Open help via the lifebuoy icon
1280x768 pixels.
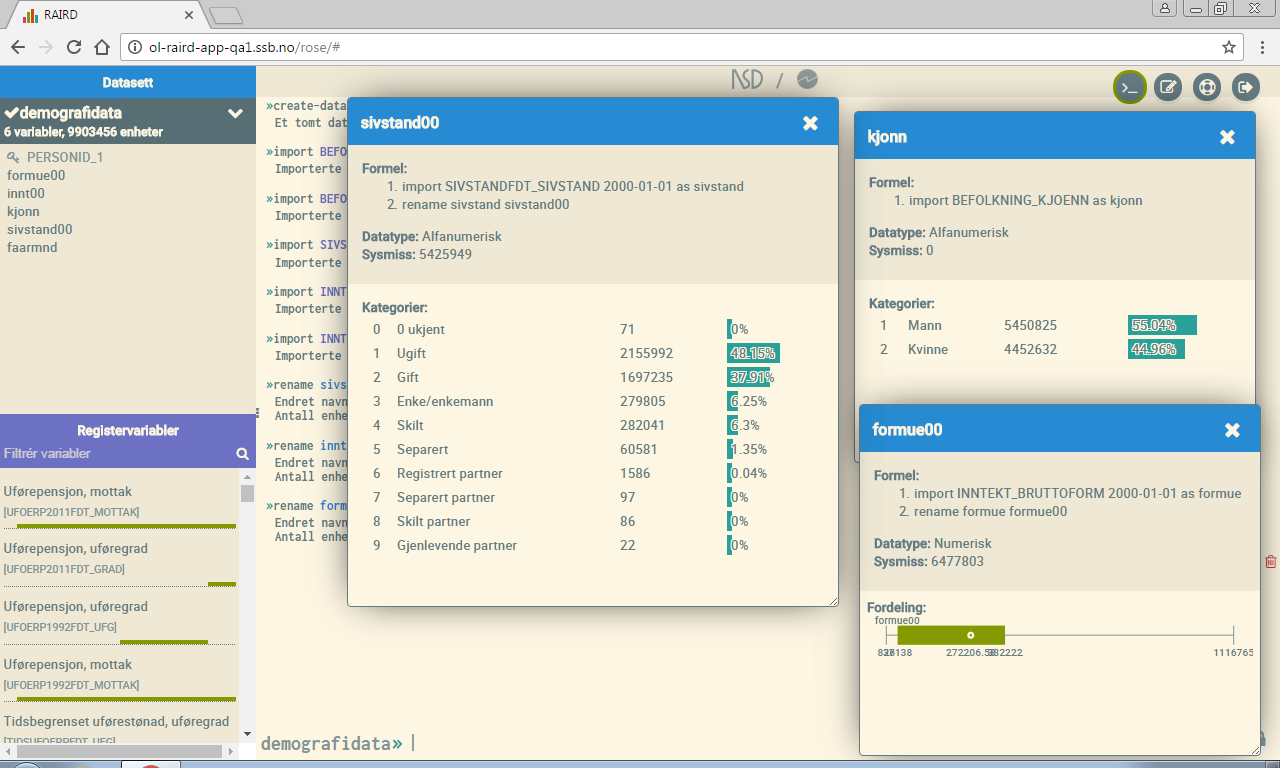pyautogui.click(x=1207, y=88)
